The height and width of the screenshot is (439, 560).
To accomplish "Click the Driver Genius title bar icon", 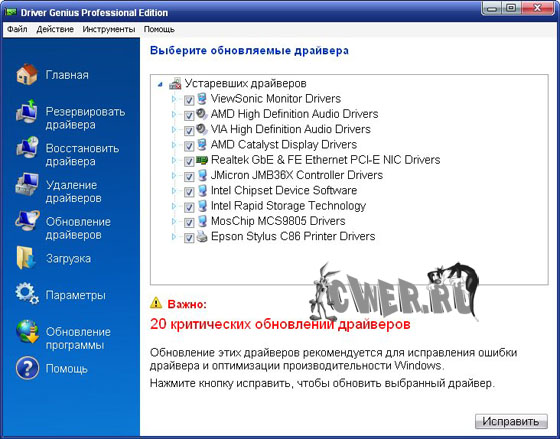I will tap(11, 13).
